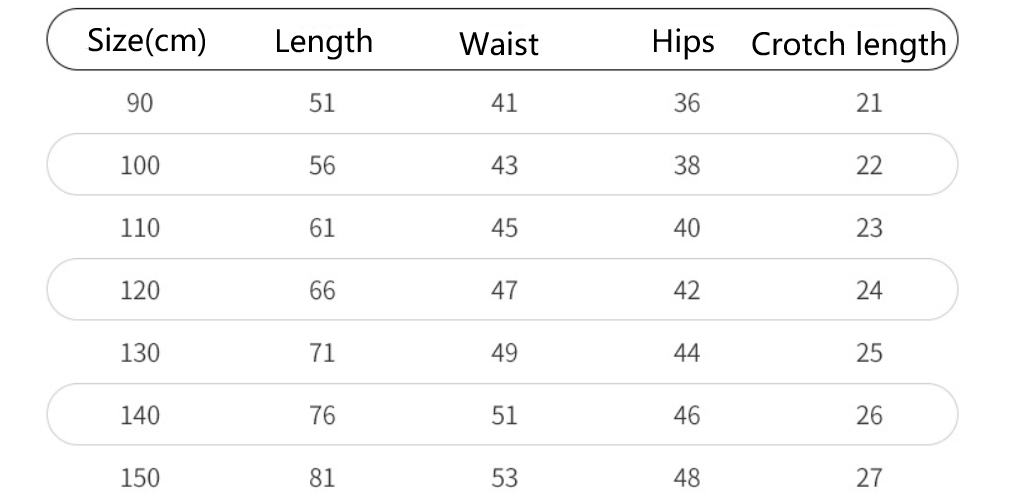Viewport: 1032px width, 500px height.
Task: Select the size 100 row label
Action: (x=140, y=165)
